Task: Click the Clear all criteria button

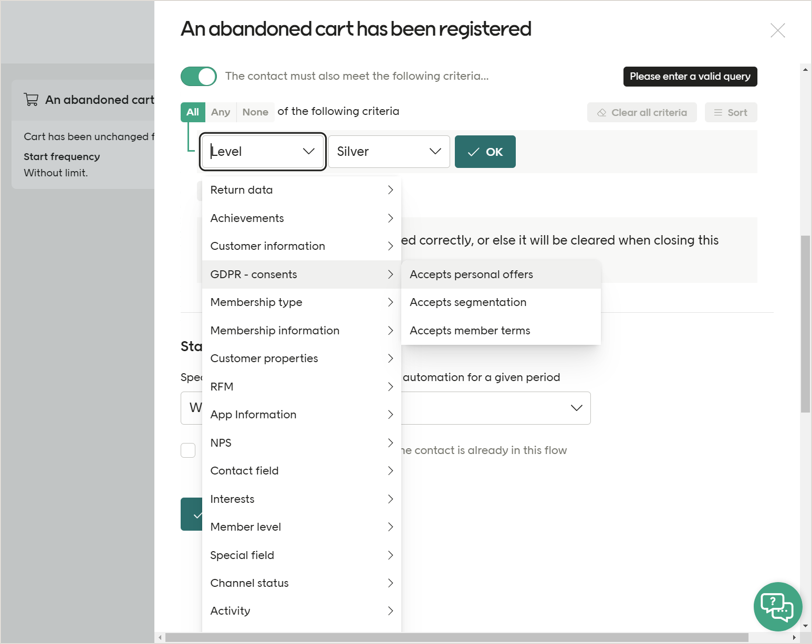Action: point(641,113)
